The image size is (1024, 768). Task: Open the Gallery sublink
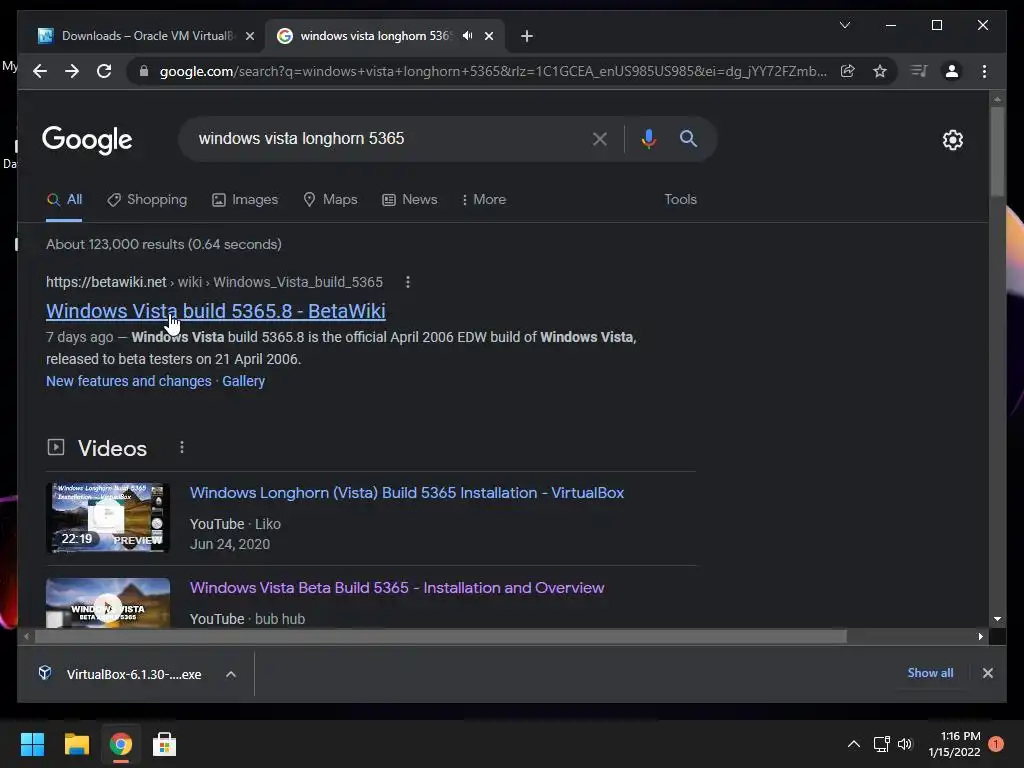coord(244,381)
